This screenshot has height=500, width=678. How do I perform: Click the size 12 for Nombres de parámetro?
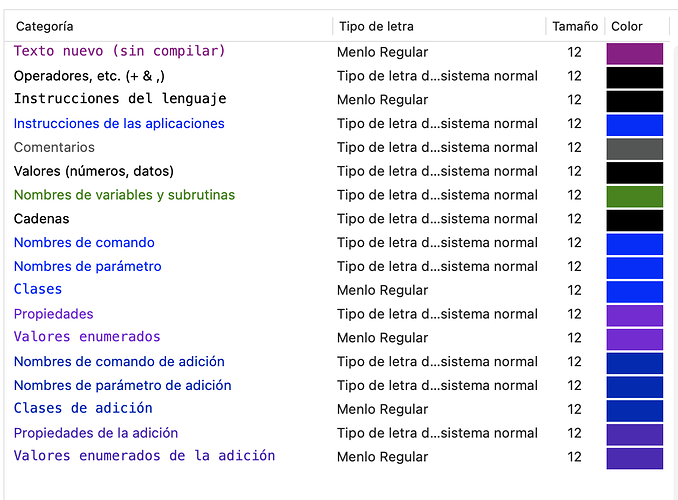coord(574,266)
